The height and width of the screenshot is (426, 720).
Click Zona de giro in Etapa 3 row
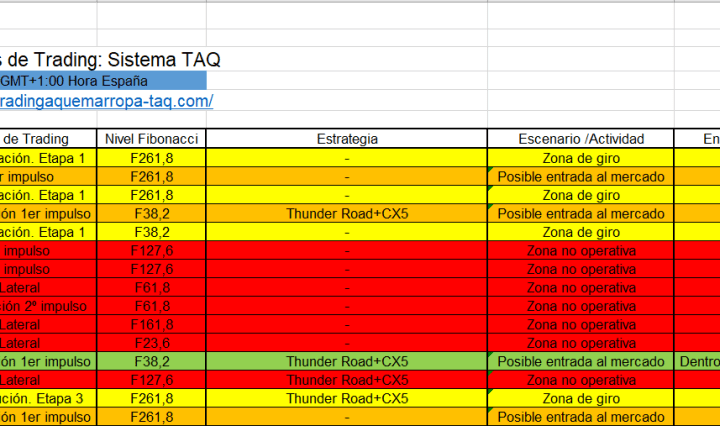click(x=581, y=398)
